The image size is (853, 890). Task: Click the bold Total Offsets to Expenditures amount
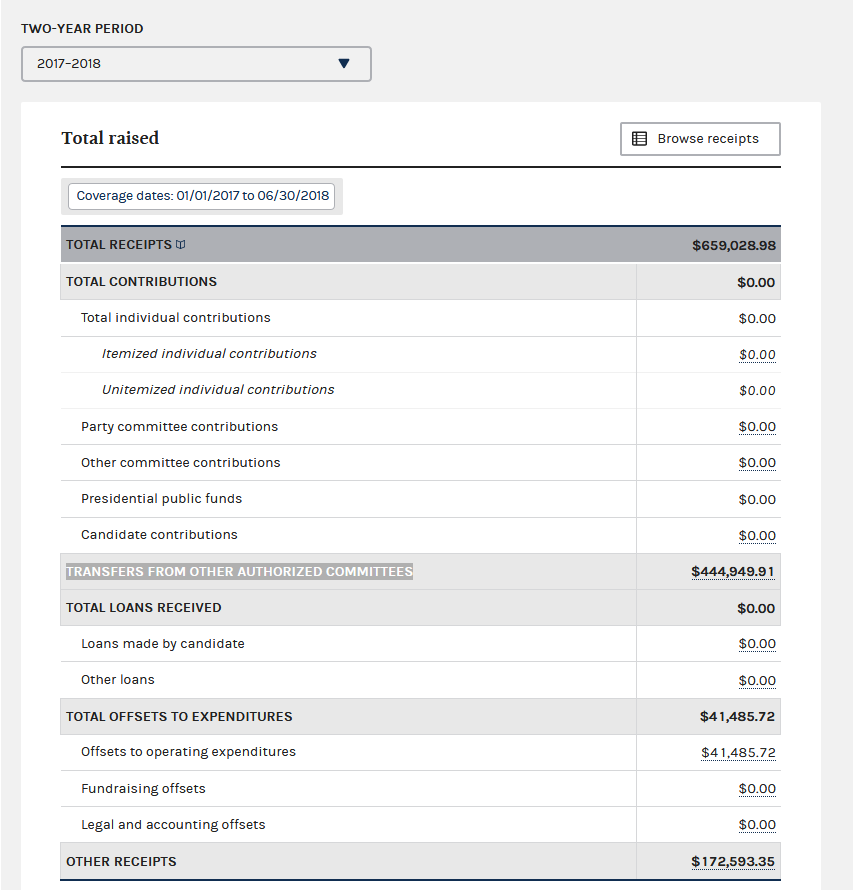point(737,717)
